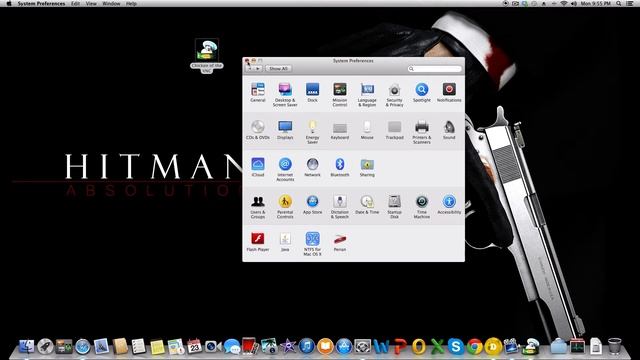Screen dimensions: 640x360
Task: Open Calendar from the Dock
Action: [195, 347]
